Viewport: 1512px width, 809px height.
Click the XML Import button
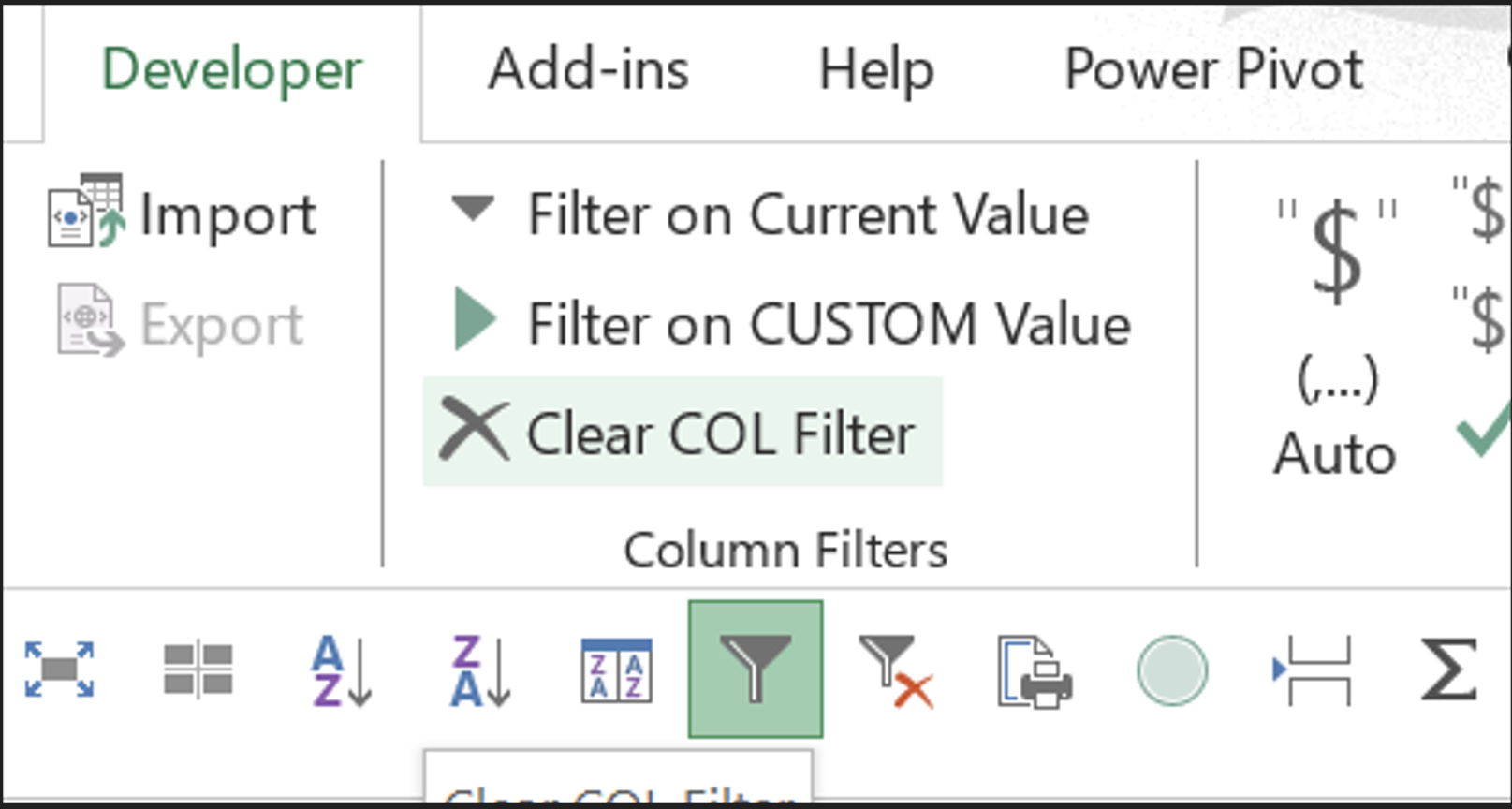click(x=183, y=213)
